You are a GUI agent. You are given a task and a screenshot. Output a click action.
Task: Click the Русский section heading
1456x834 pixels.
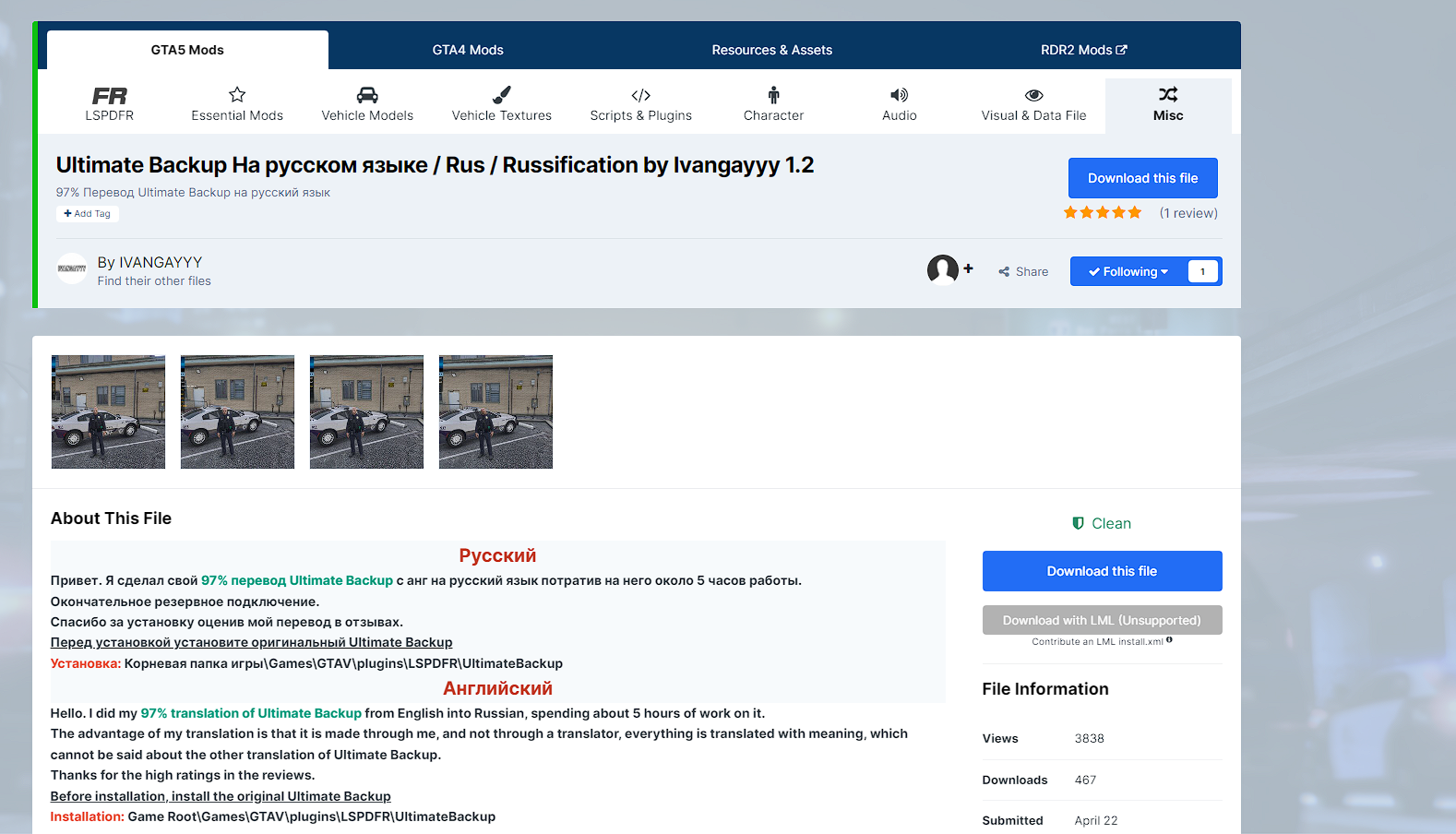[x=497, y=555]
